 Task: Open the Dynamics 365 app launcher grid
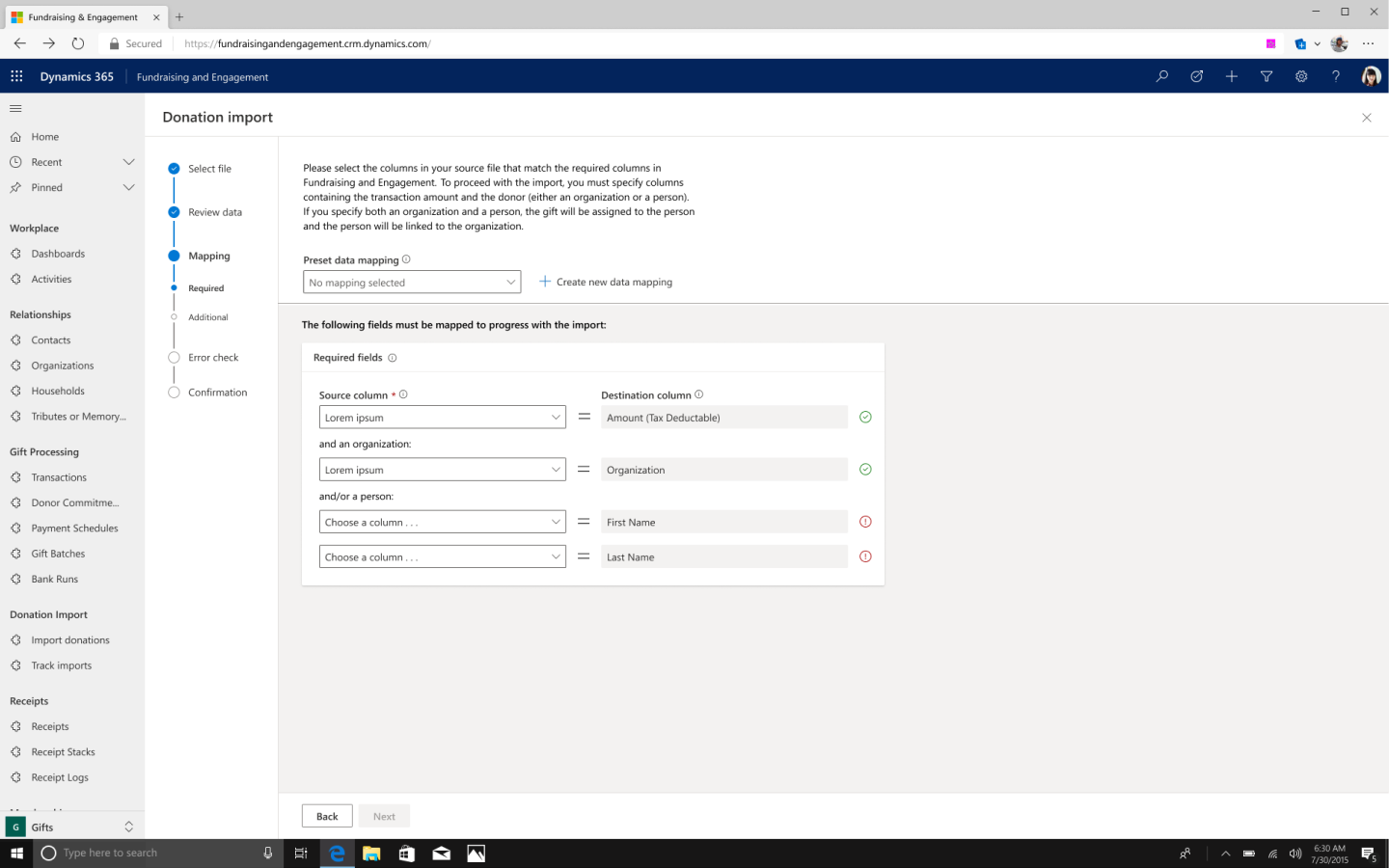click(x=16, y=76)
